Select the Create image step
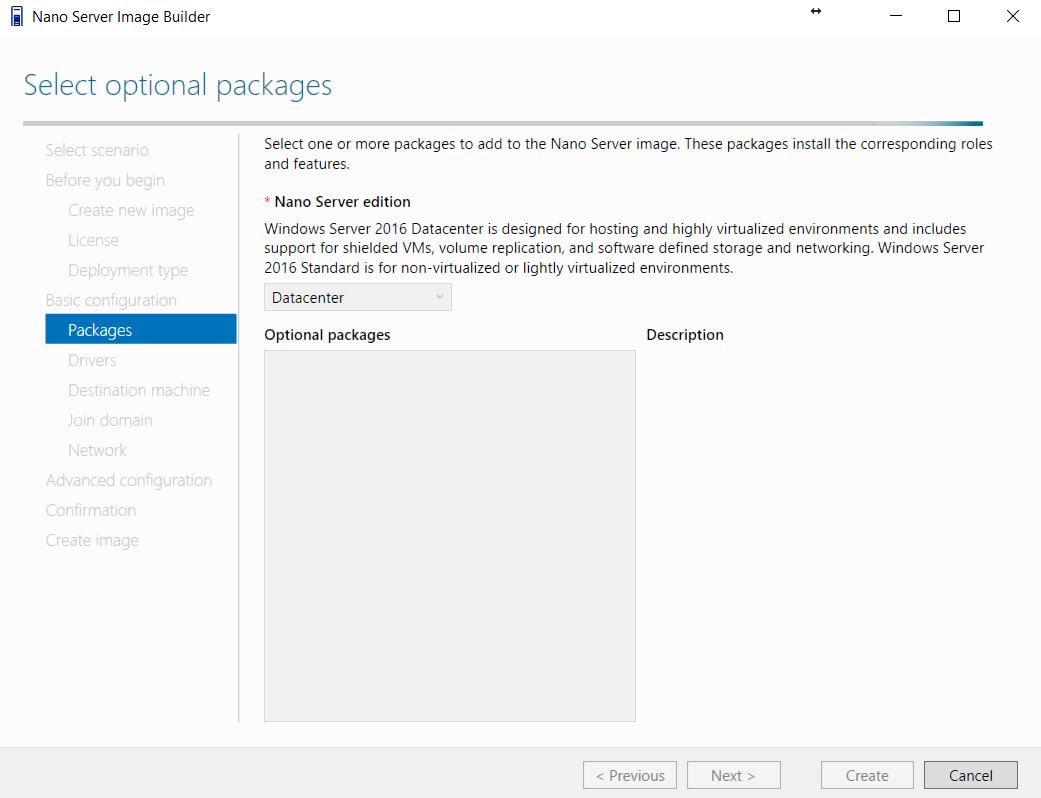Image resolution: width=1041 pixels, height=798 pixels. [92, 540]
